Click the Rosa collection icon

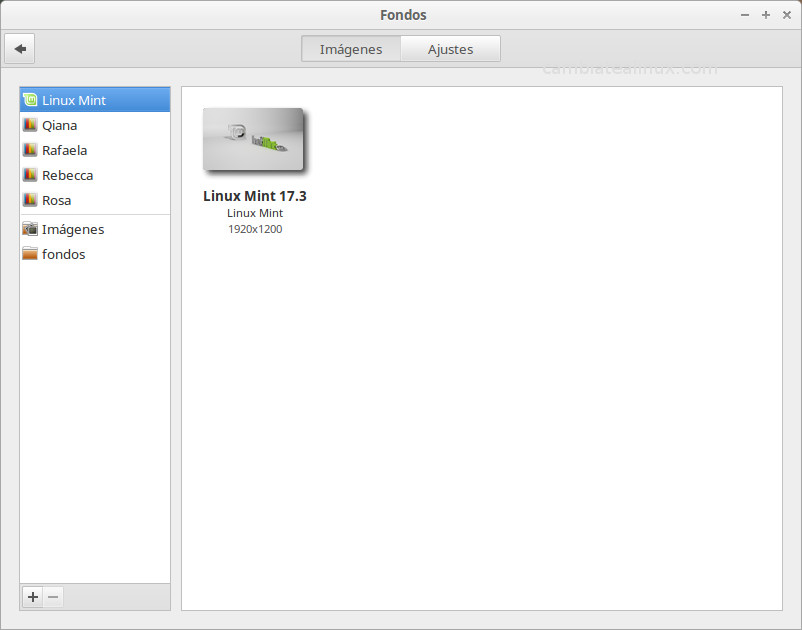[30, 200]
